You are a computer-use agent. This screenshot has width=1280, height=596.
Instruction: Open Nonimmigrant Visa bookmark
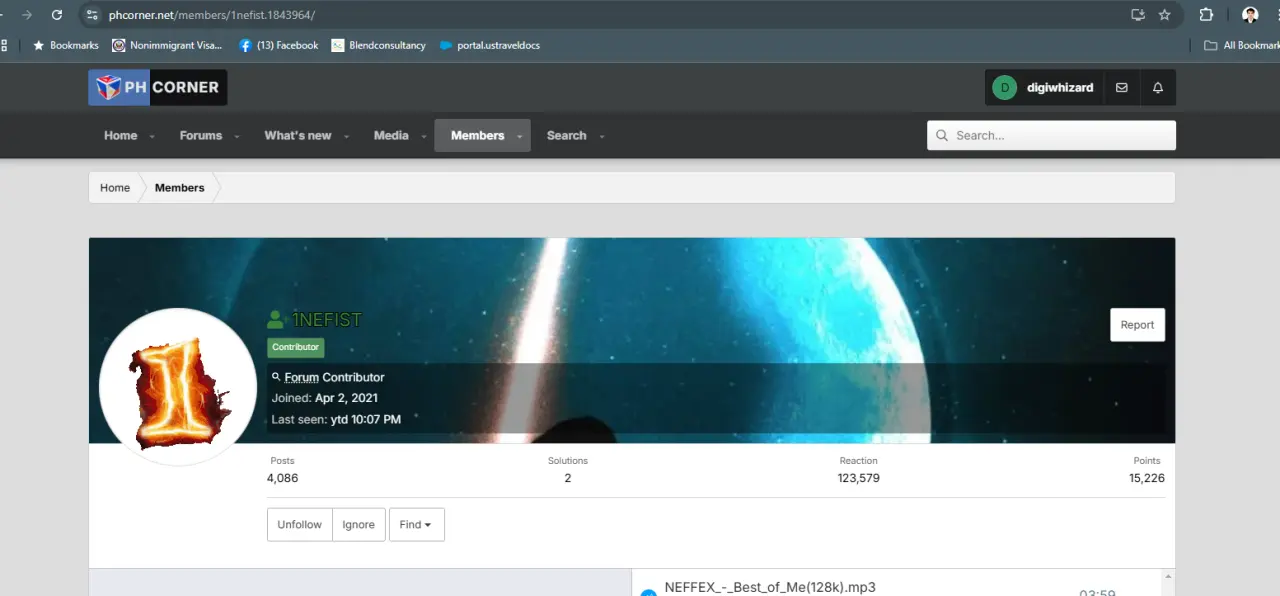(167, 45)
